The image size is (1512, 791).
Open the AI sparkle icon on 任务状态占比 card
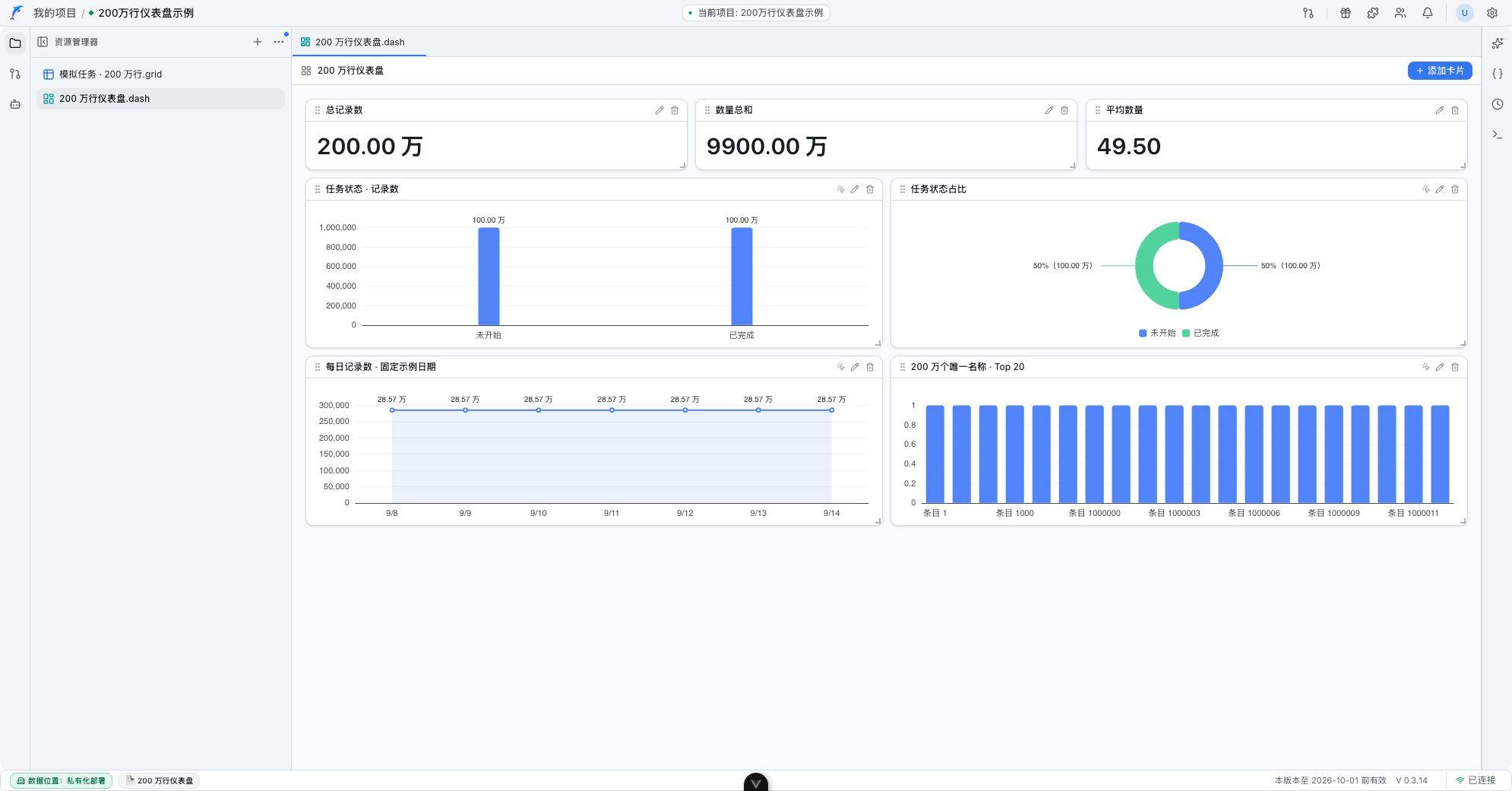point(1425,189)
